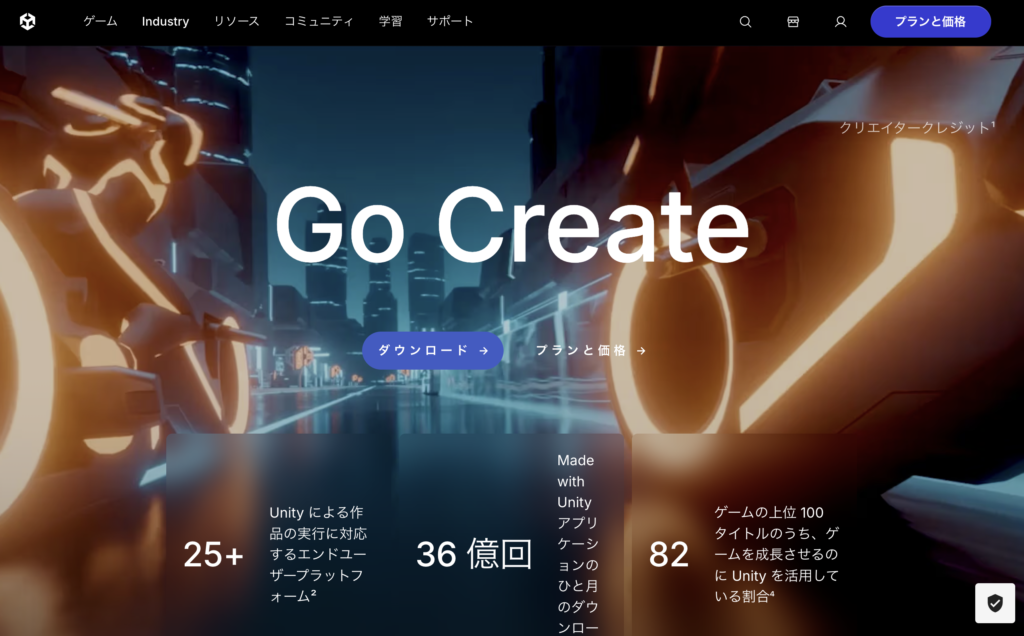
Task: Open the クリエイタークレジット link
Action: tap(916, 127)
